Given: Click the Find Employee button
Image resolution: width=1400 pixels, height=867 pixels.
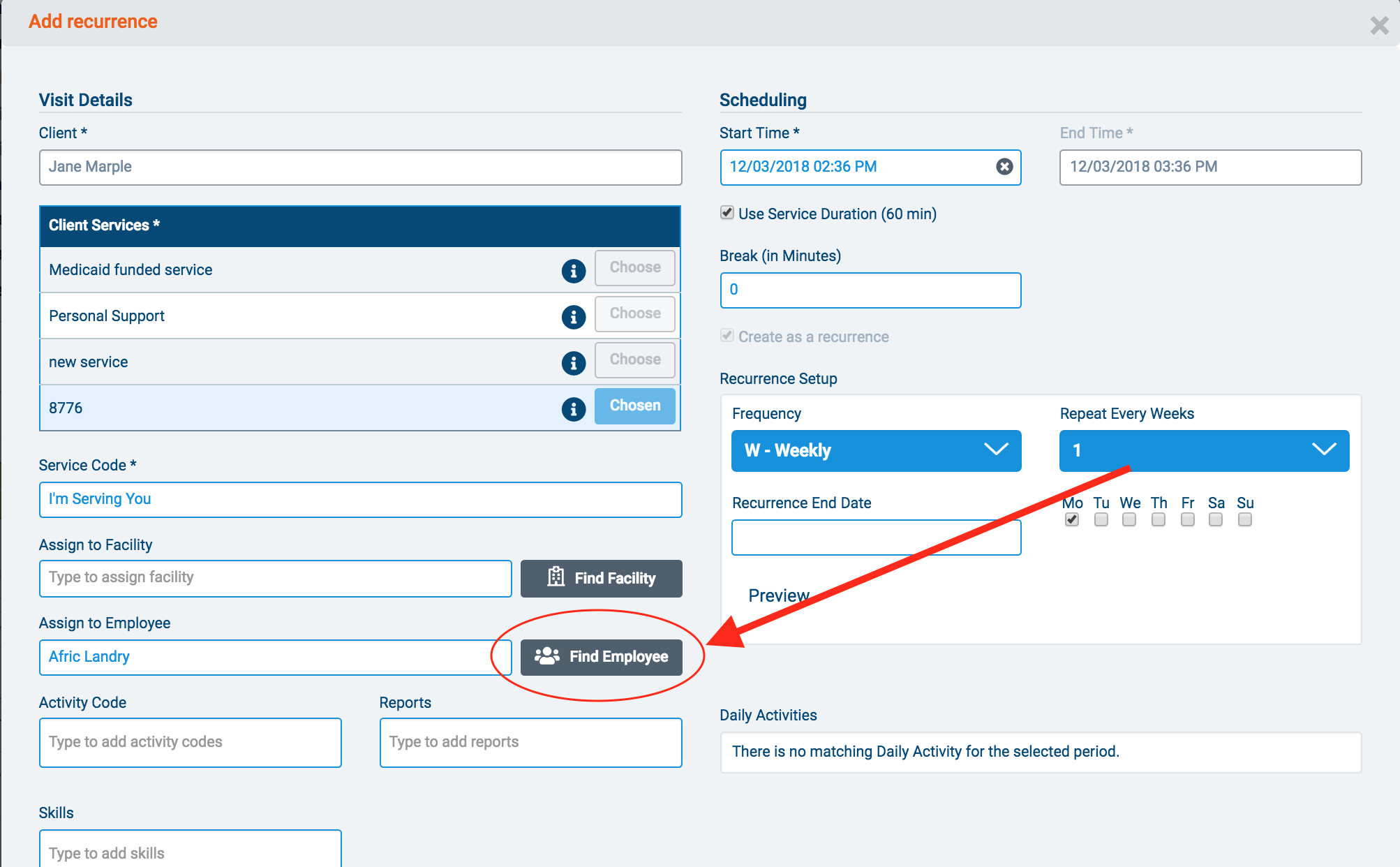Looking at the screenshot, I should pos(601,657).
